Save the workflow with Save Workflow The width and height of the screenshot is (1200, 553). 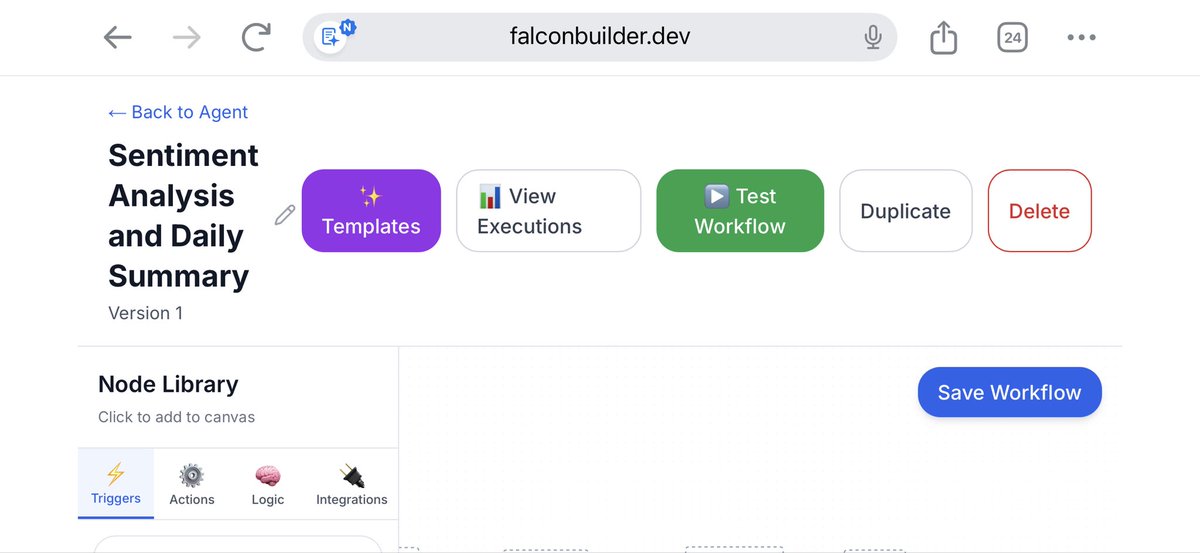point(1009,393)
